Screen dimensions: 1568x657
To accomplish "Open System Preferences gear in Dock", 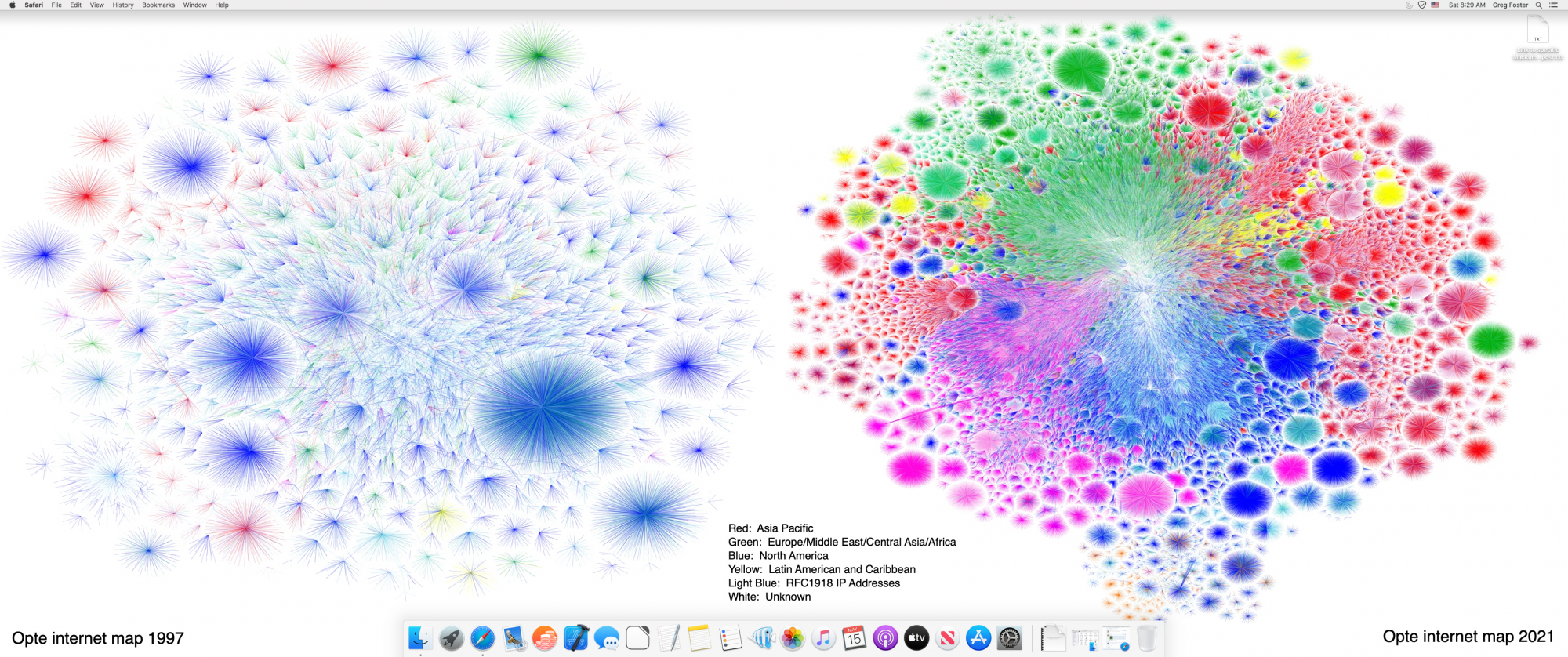I will pos(1010,638).
